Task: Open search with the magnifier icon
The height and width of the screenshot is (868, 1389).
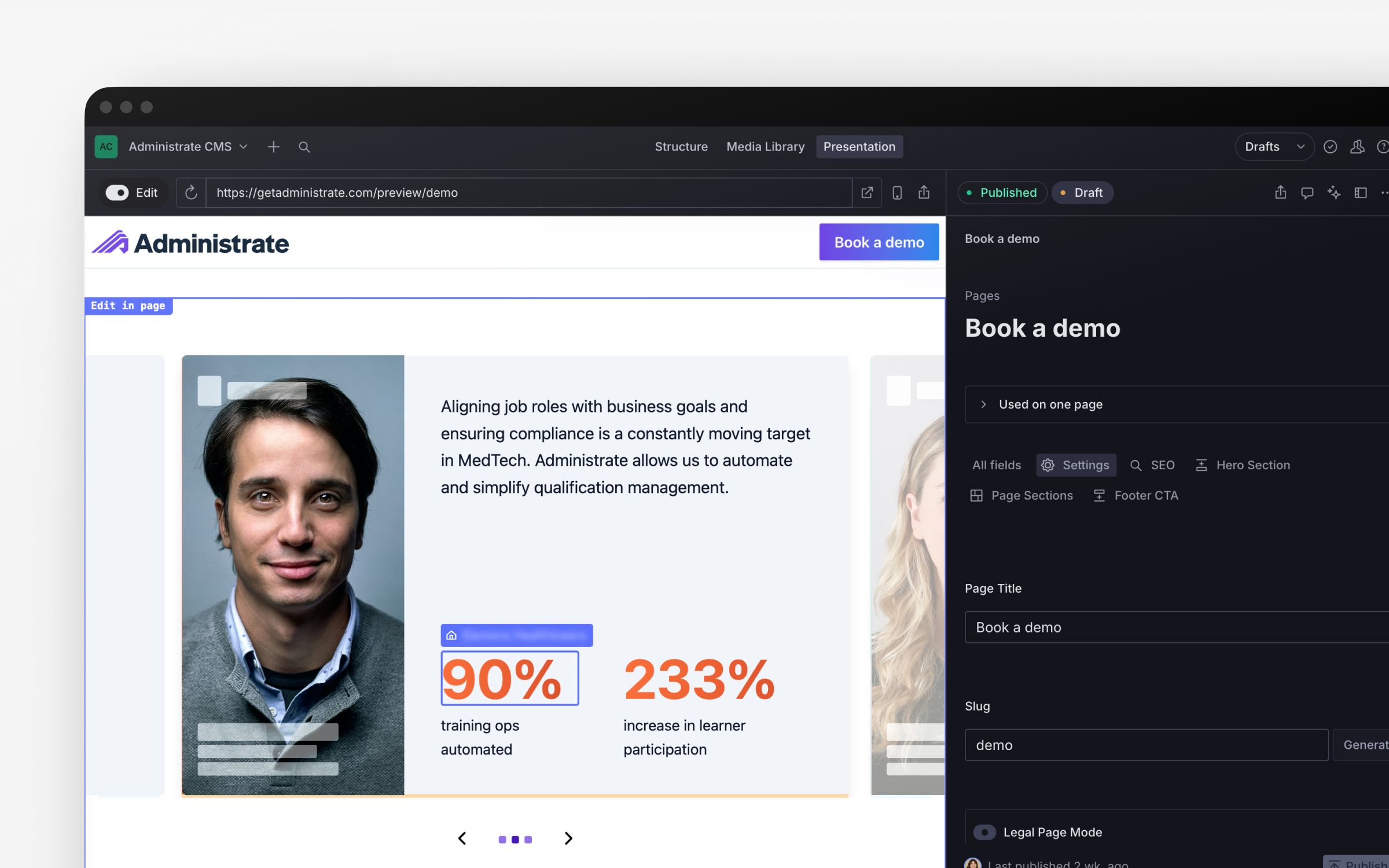Action: click(304, 147)
